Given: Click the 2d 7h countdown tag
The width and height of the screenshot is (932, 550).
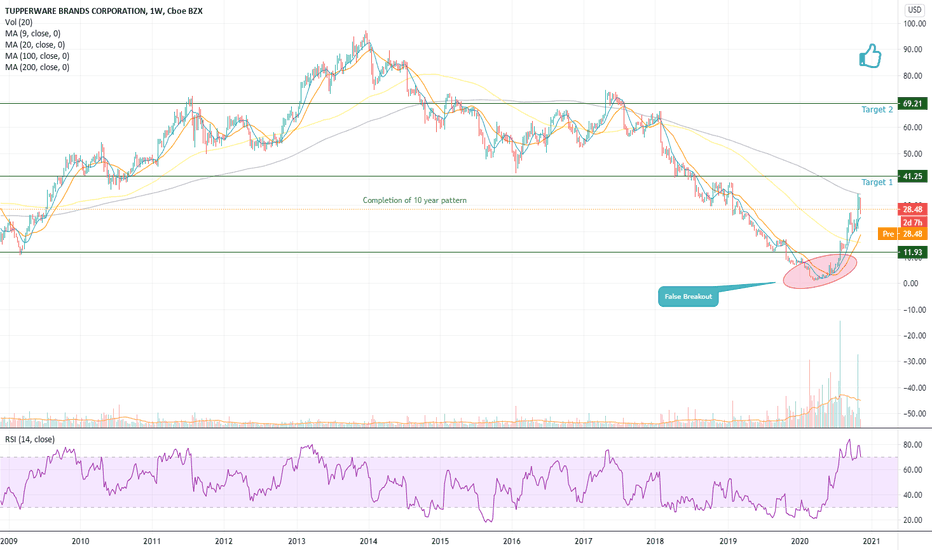Looking at the screenshot, I should pyautogui.click(x=912, y=222).
